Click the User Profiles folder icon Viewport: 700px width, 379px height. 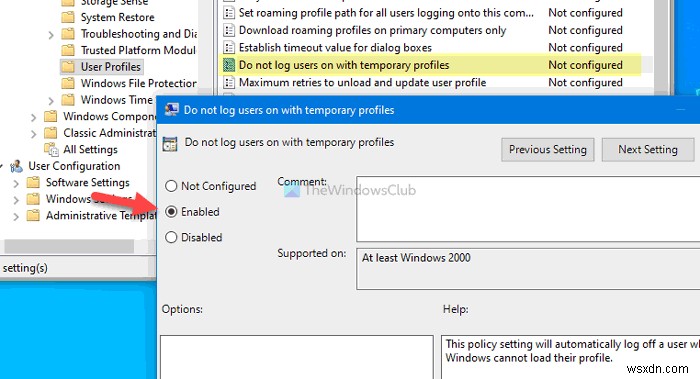click(x=68, y=67)
